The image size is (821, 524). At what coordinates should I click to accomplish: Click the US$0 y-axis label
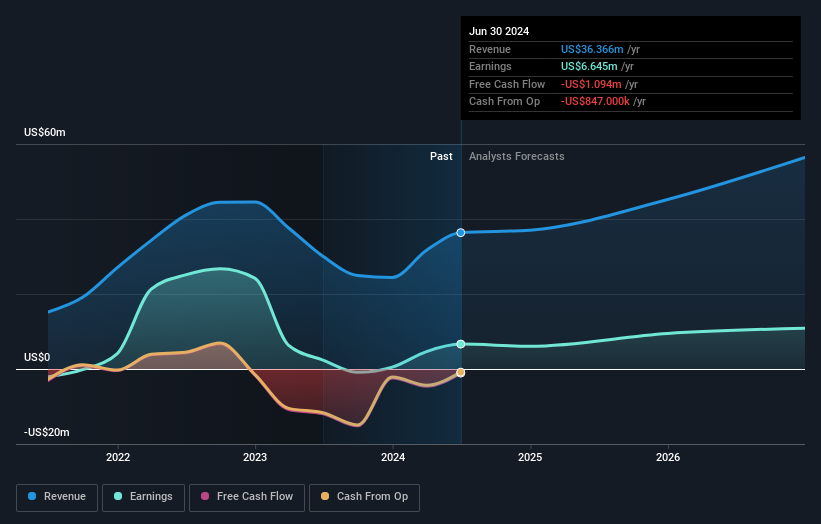click(37, 358)
